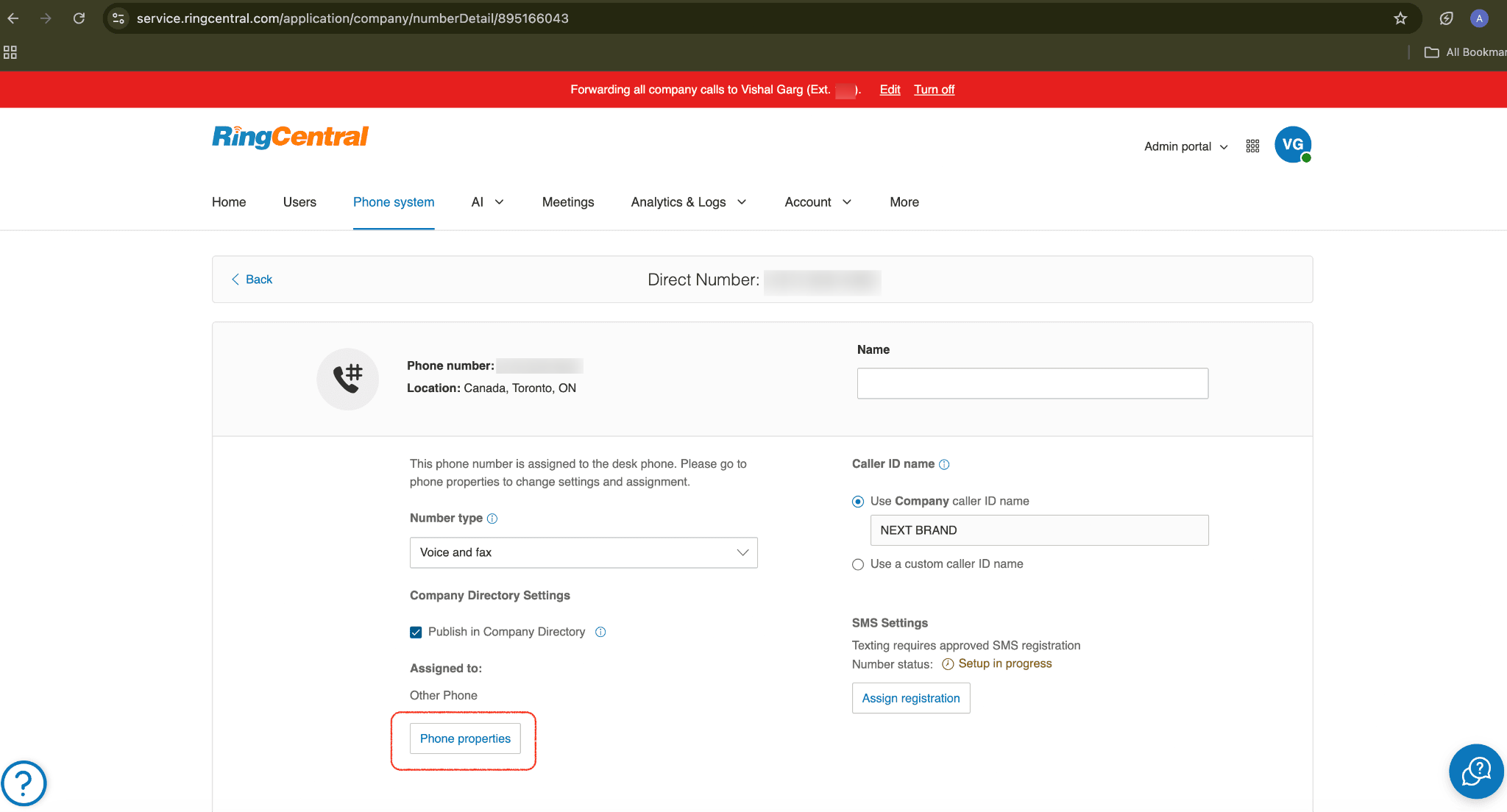Select Use Company caller ID name
Viewport: 1507px width, 812px height.
[858, 502]
